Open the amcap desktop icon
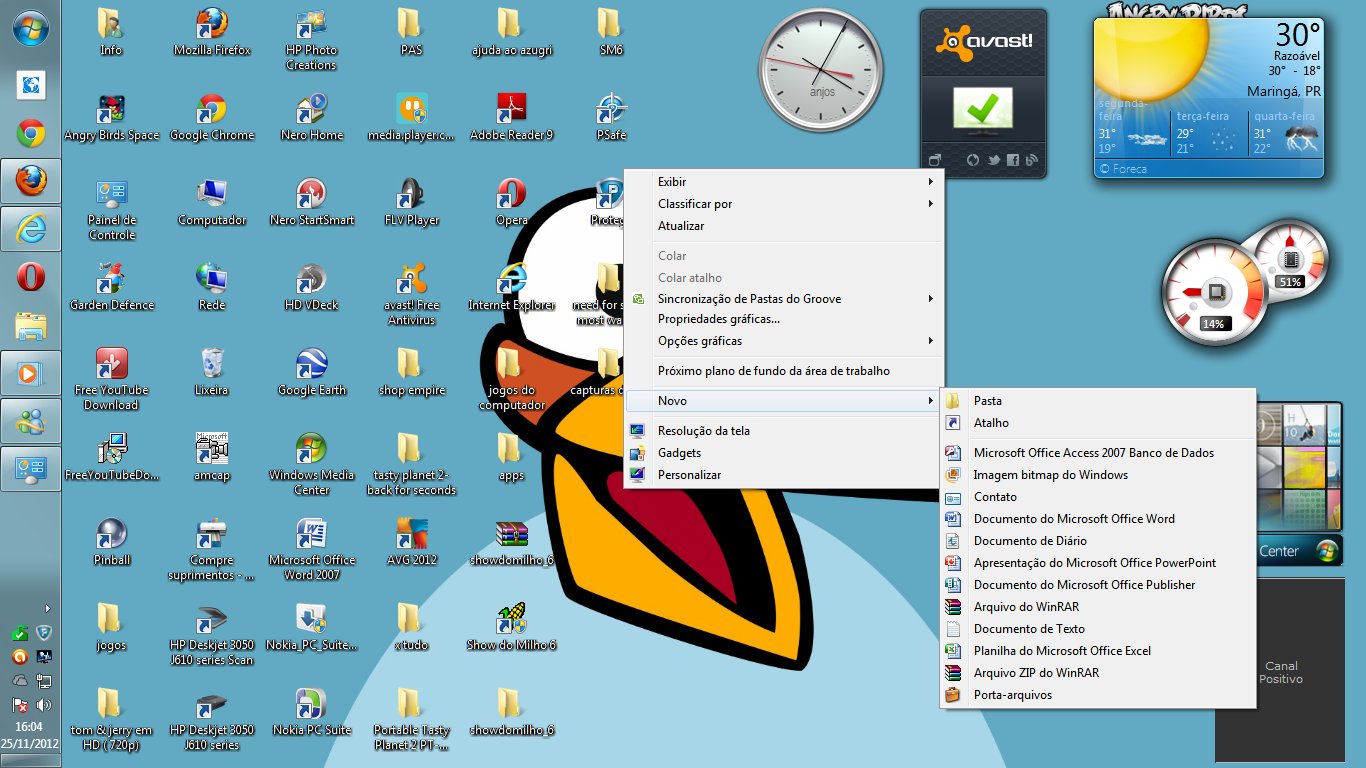Screen dimensions: 1366x768 click(212, 457)
